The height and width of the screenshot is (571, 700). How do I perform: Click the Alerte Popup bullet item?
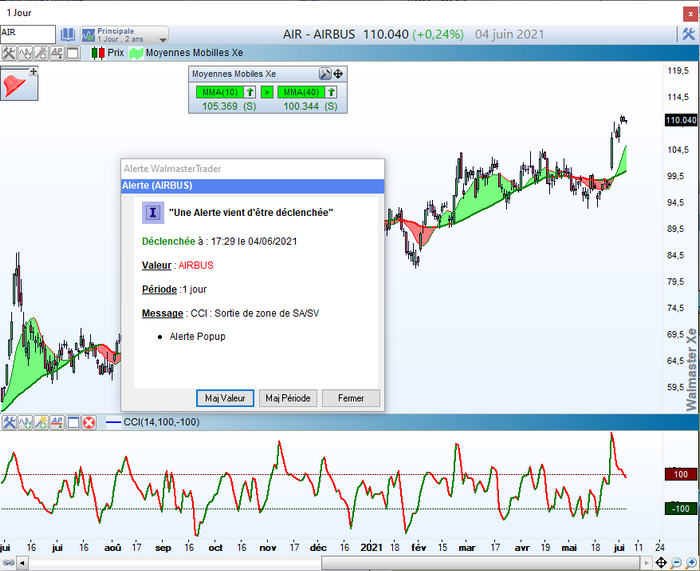click(197, 337)
